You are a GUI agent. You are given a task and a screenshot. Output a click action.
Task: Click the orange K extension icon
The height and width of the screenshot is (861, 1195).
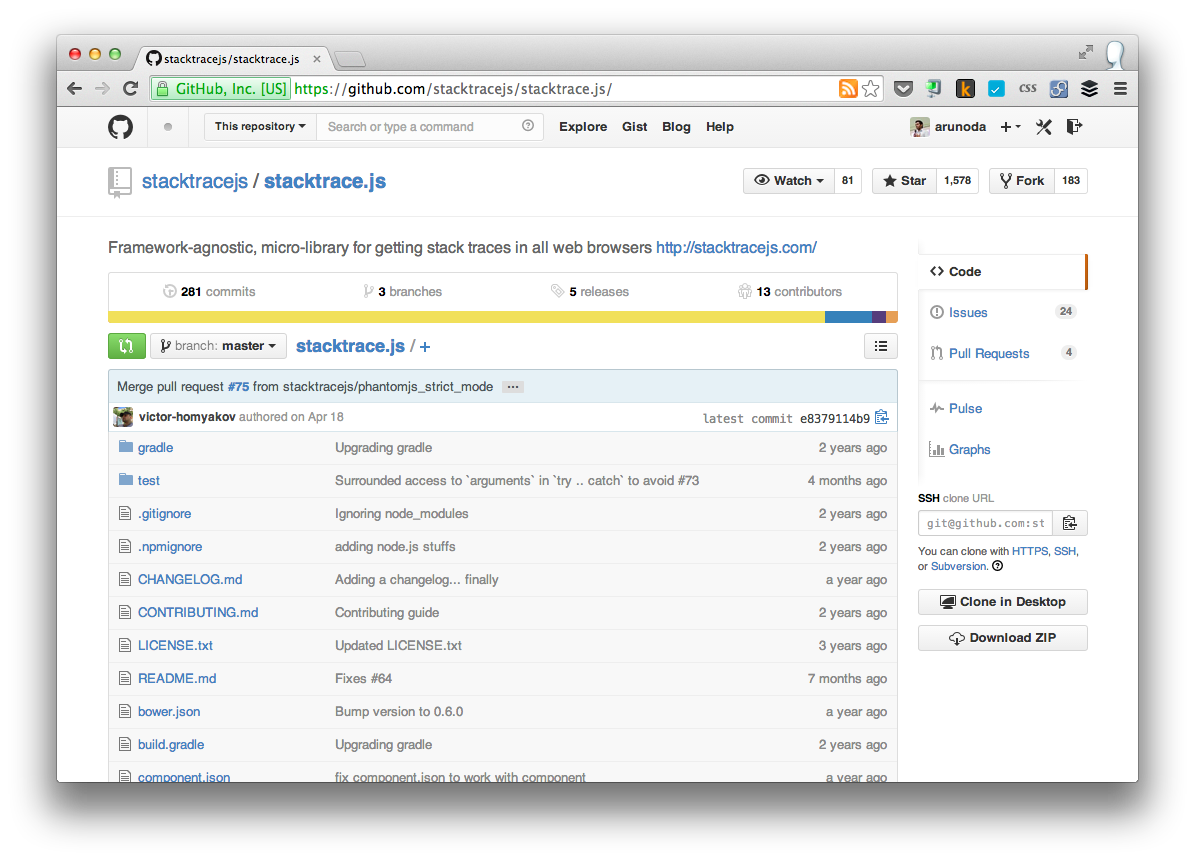pyautogui.click(x=965, y=88)
